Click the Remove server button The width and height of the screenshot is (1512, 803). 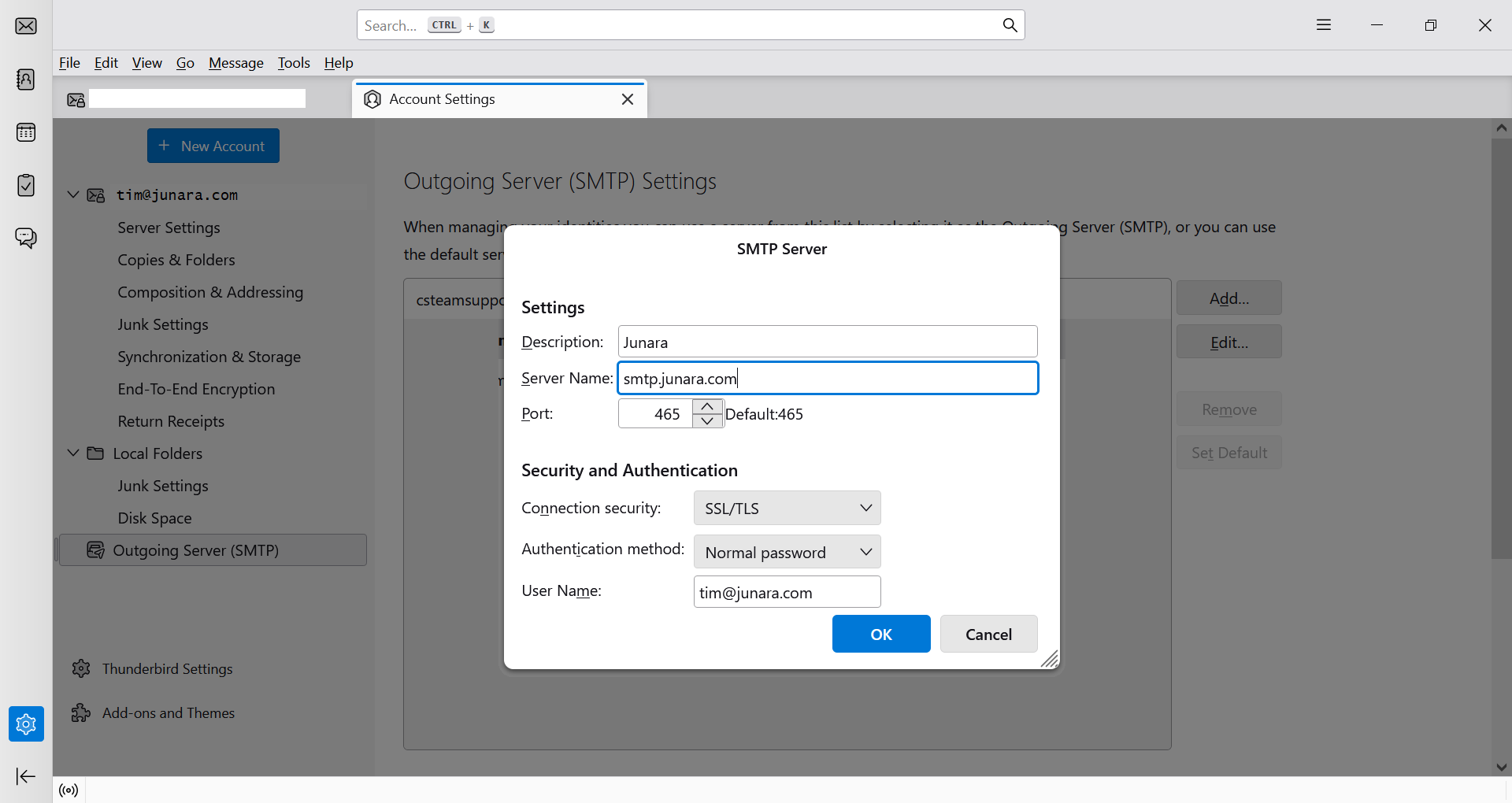(1229, 409)
